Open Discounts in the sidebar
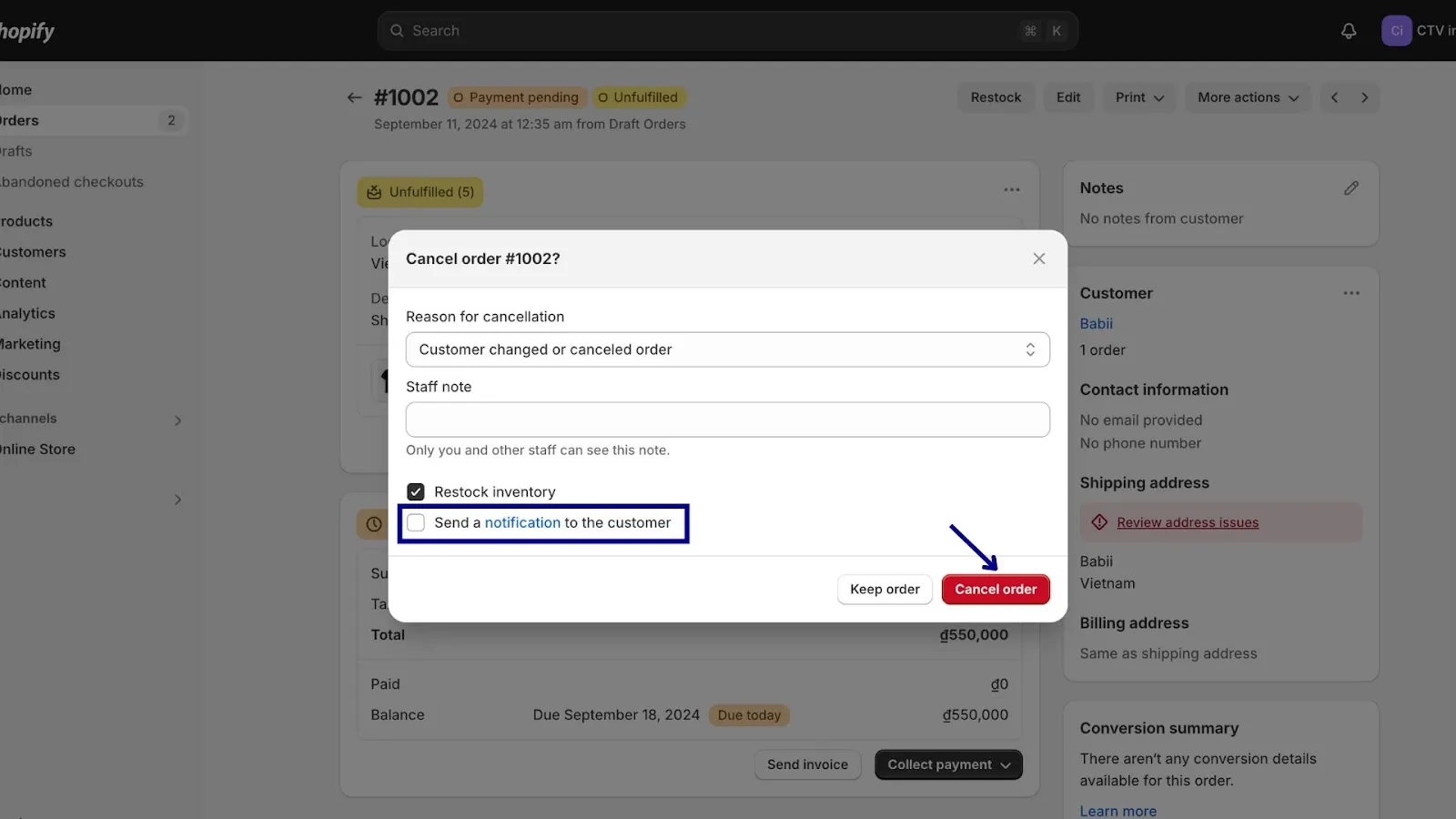Image resolution: width=1456 pixels, height=819 pixels. tap(30, 375)
